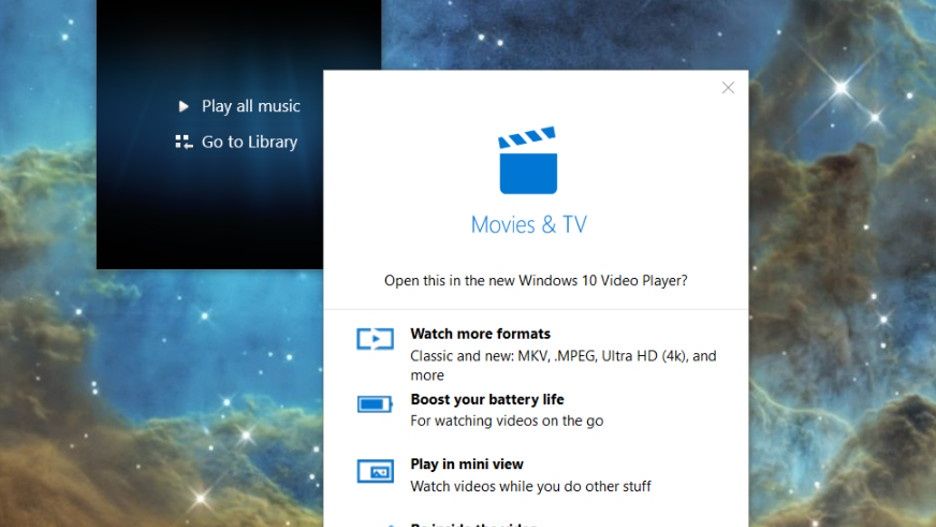This screenshot has height=527, width=936.
Task: Click 'For watching videos on the go' text
Action: [507, 421]
